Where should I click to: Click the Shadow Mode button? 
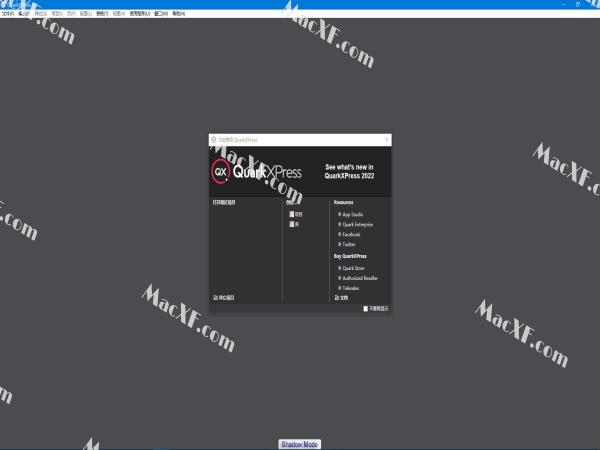(x=300, y=444)
